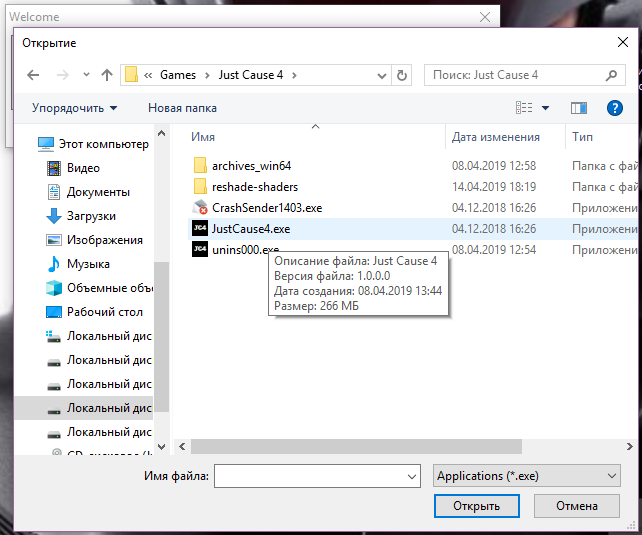Sort files by Имя column
642x535 pixels.
coord(203,137)
